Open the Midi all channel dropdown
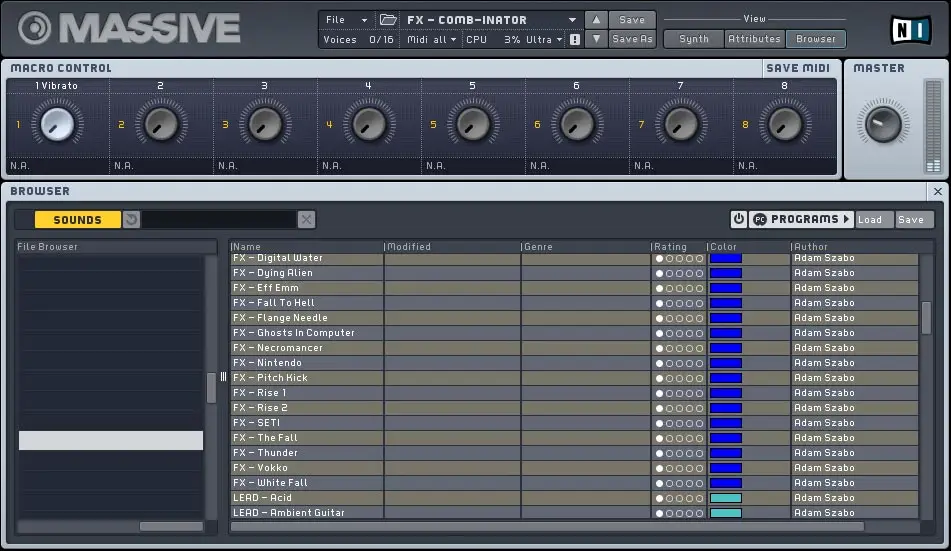951x551 pixels. [x=431, y=39]
